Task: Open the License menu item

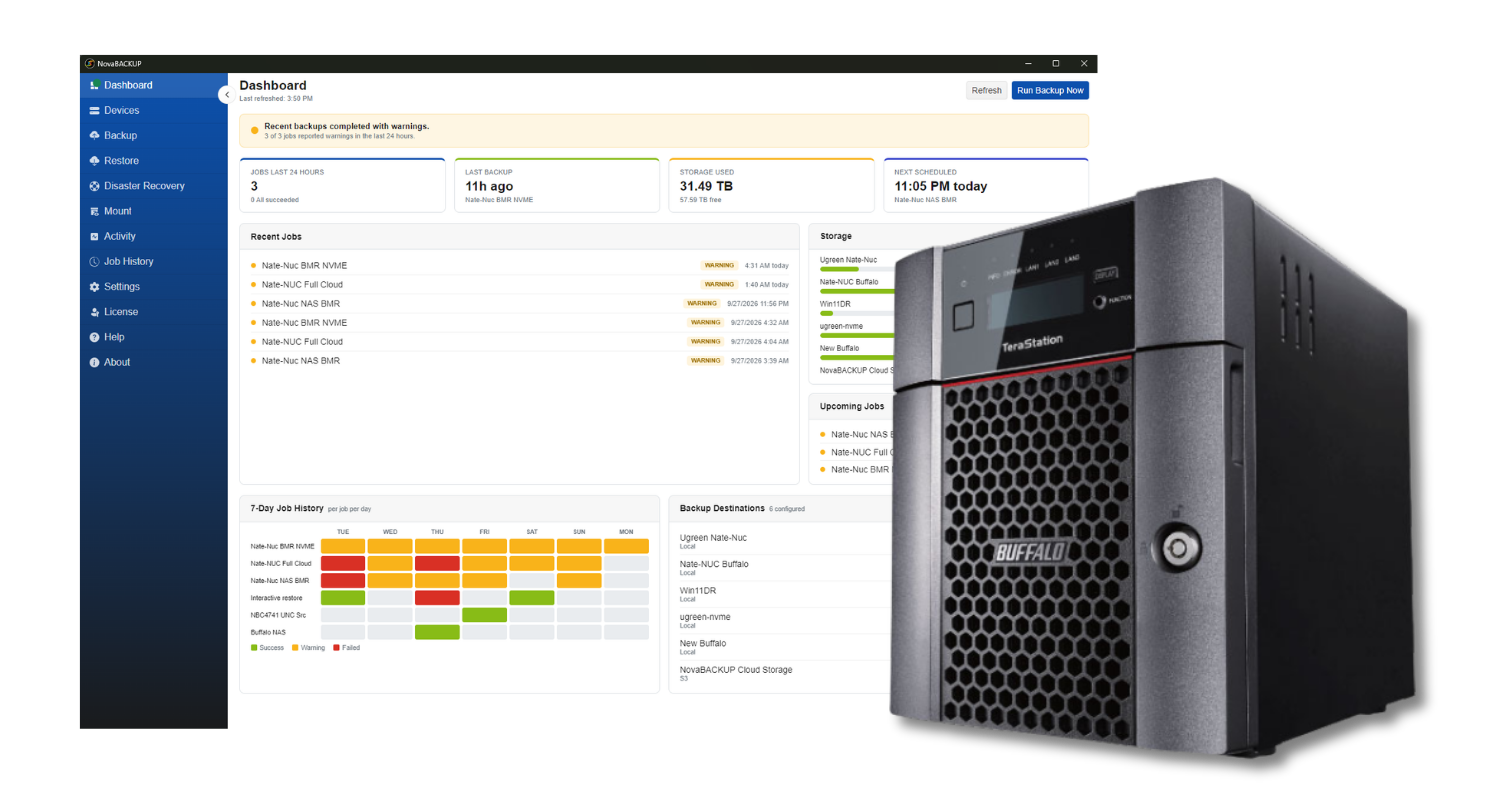Action: tap(154, 312)
